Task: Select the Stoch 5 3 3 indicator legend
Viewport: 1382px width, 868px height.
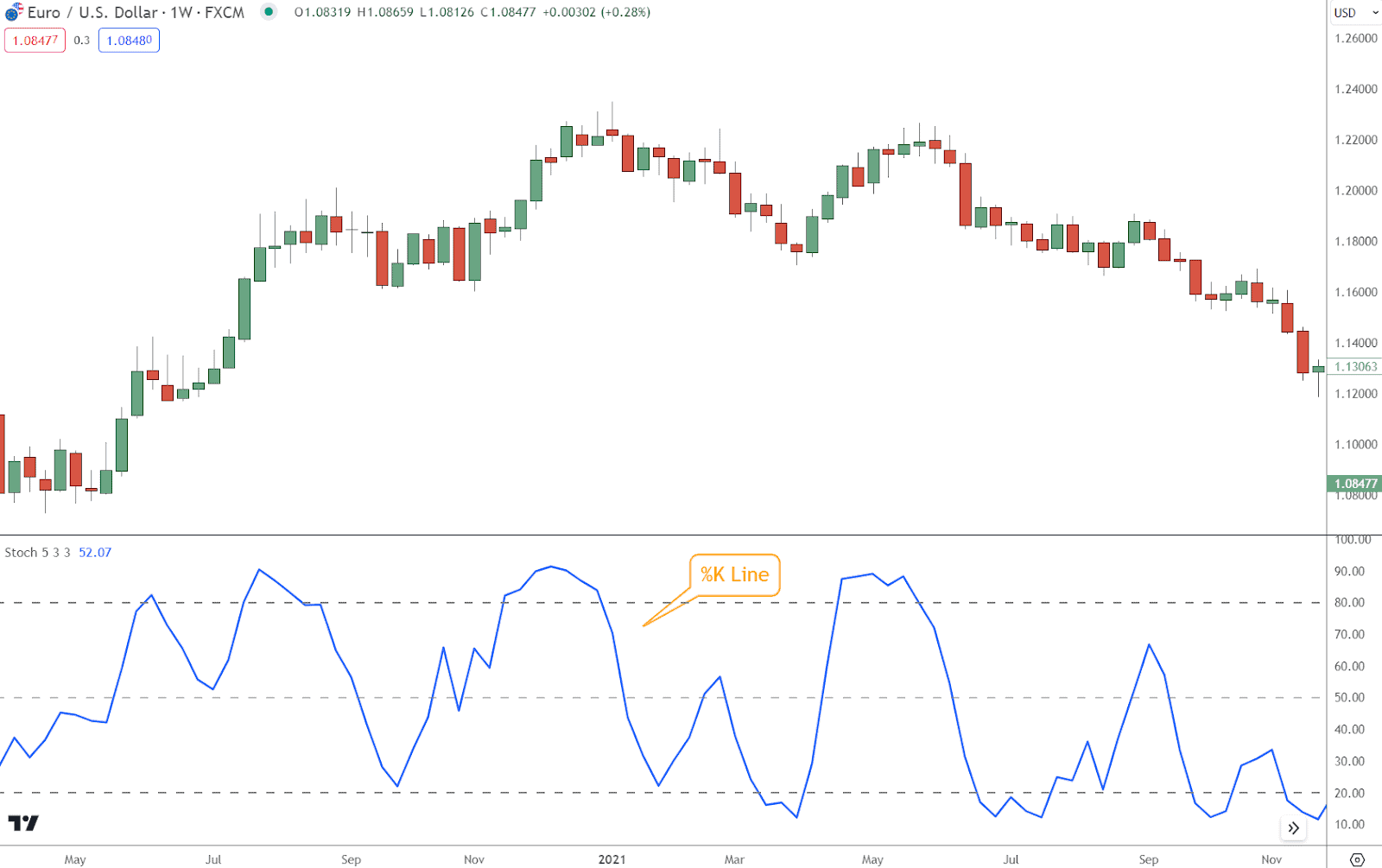Action: (38, 553)
